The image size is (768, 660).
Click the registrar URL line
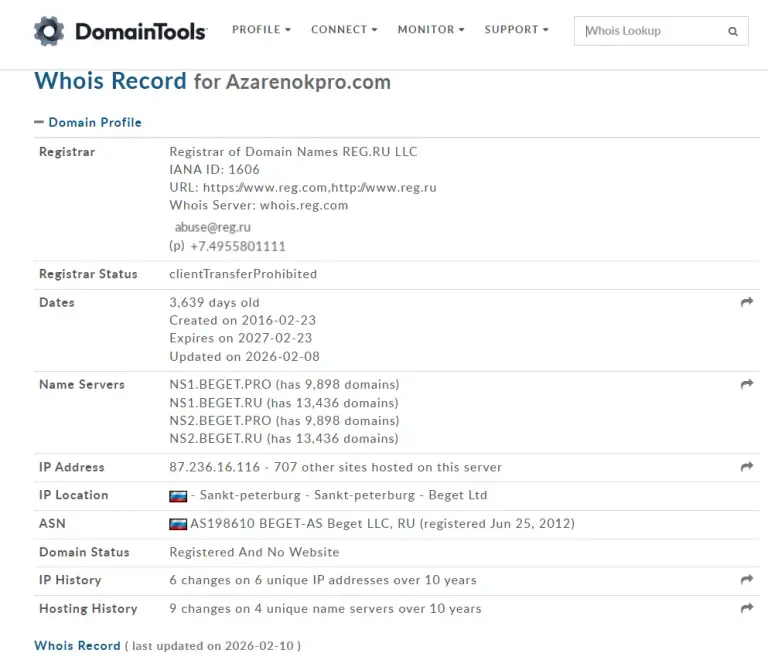coord(303,188)
